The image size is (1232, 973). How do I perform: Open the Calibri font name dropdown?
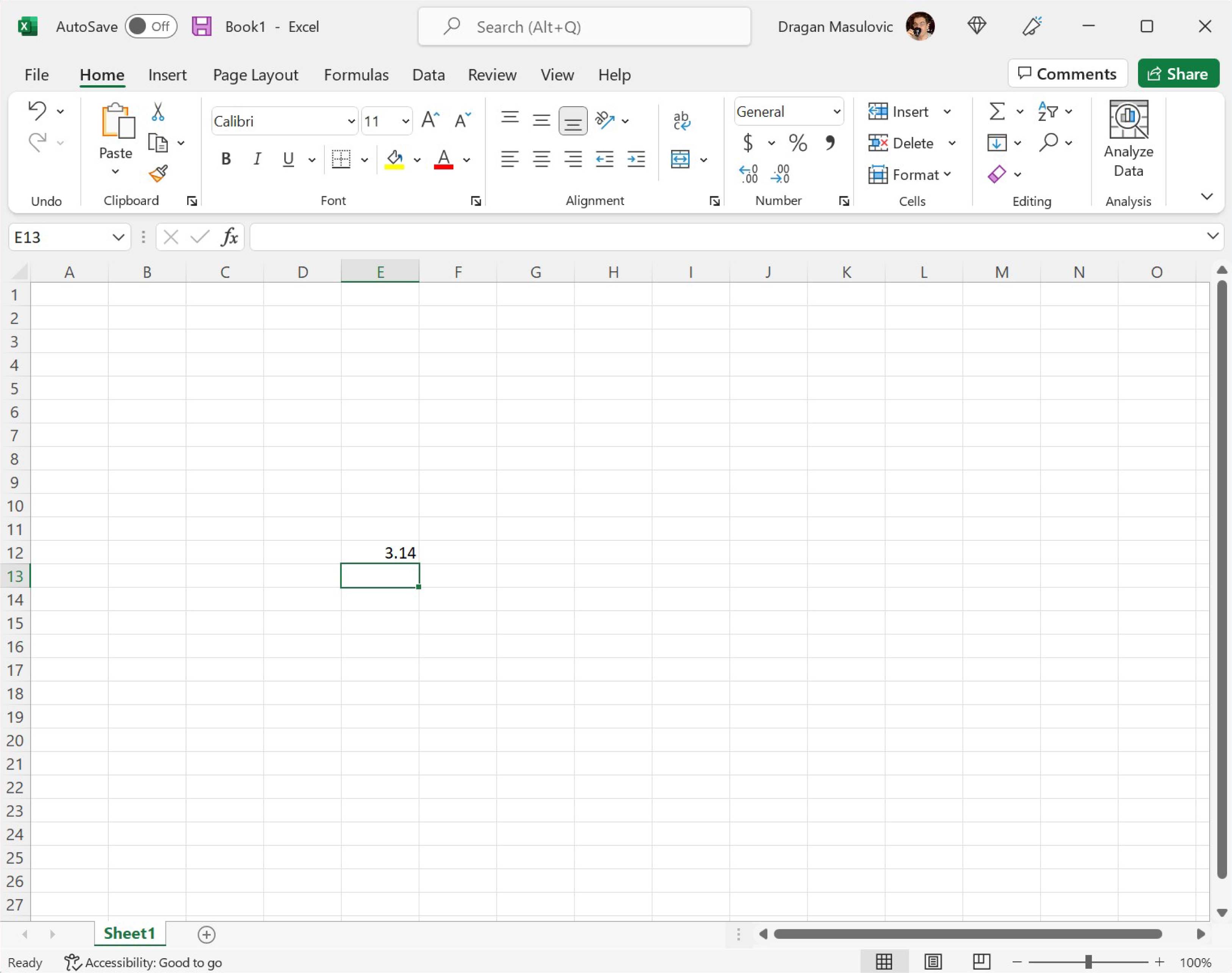pos(351,121)
